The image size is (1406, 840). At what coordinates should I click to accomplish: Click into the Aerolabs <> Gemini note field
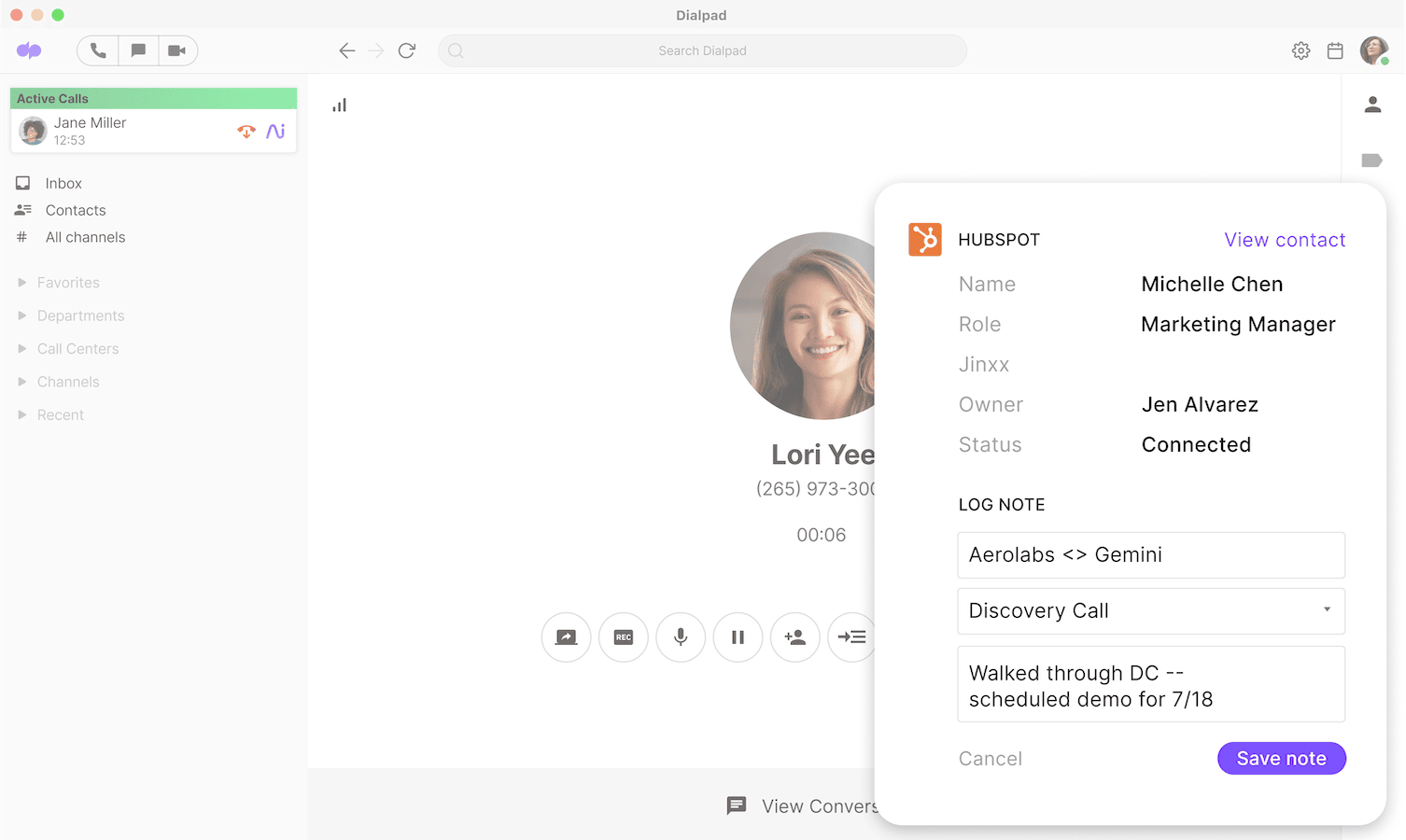pyautogui.click(x=1151, y=554)
